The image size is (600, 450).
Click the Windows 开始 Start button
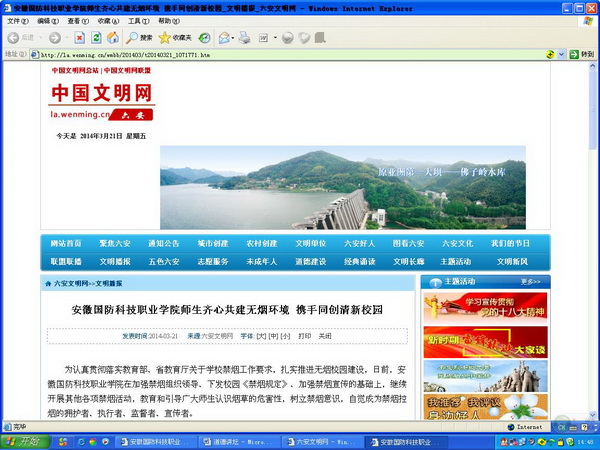(22, 441)
